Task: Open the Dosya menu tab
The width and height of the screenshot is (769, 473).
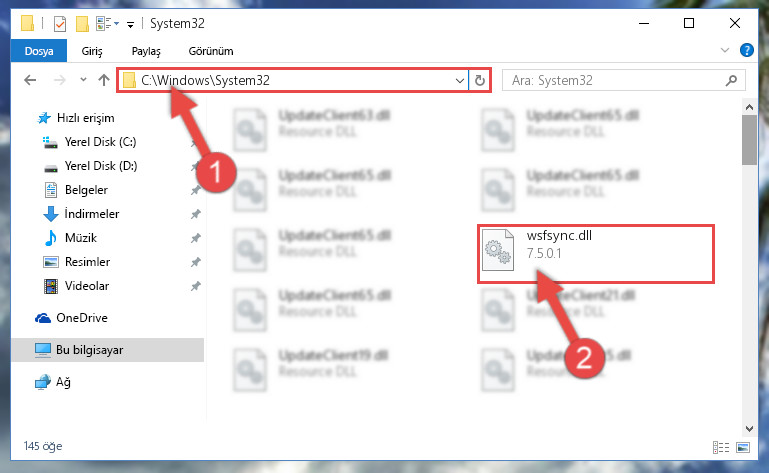Action: [39, 51]
